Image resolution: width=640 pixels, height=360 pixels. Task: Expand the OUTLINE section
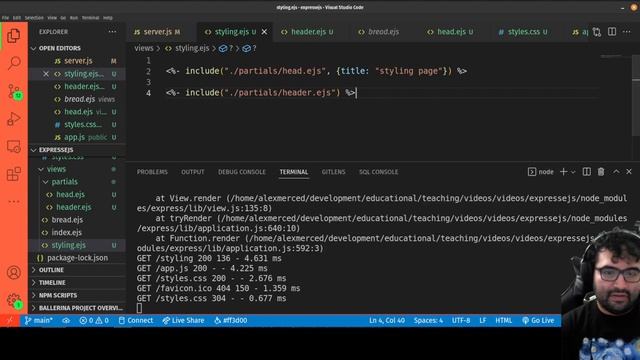click(x=78, y=270)
